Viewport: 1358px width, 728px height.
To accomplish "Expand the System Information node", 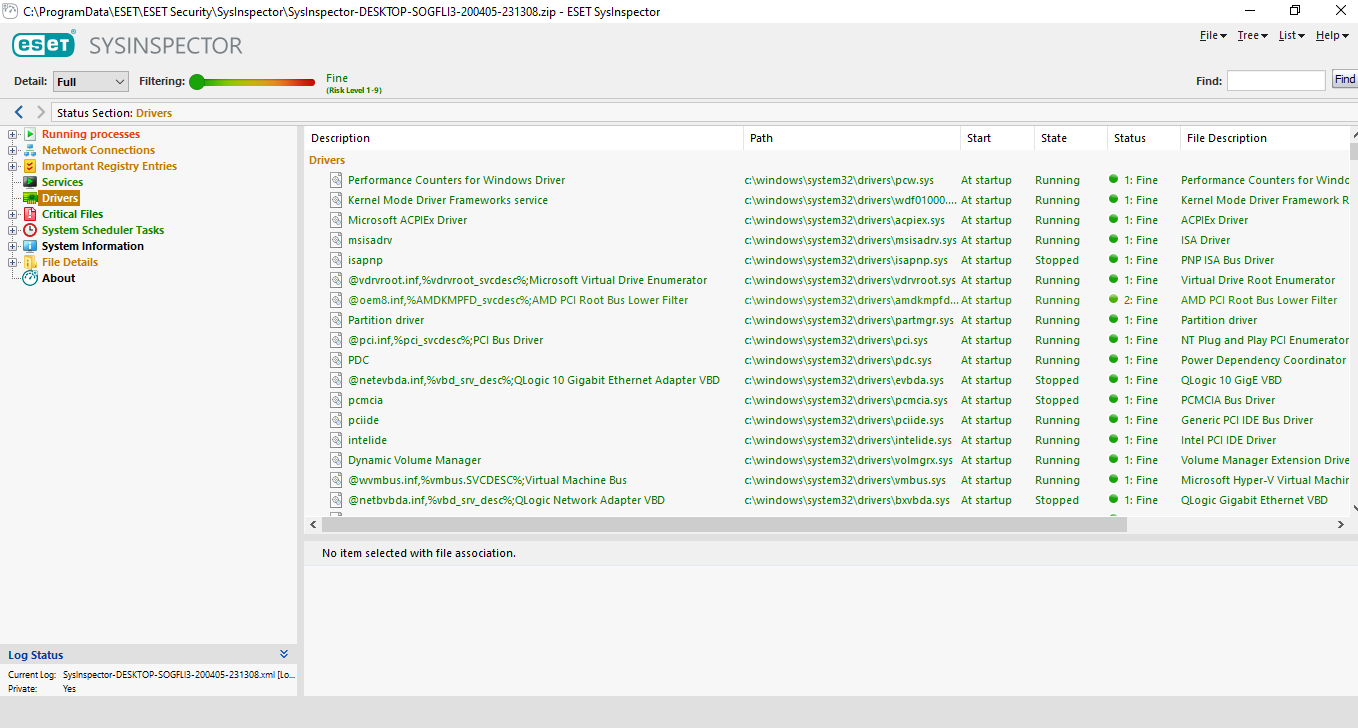I will point(13,246).
